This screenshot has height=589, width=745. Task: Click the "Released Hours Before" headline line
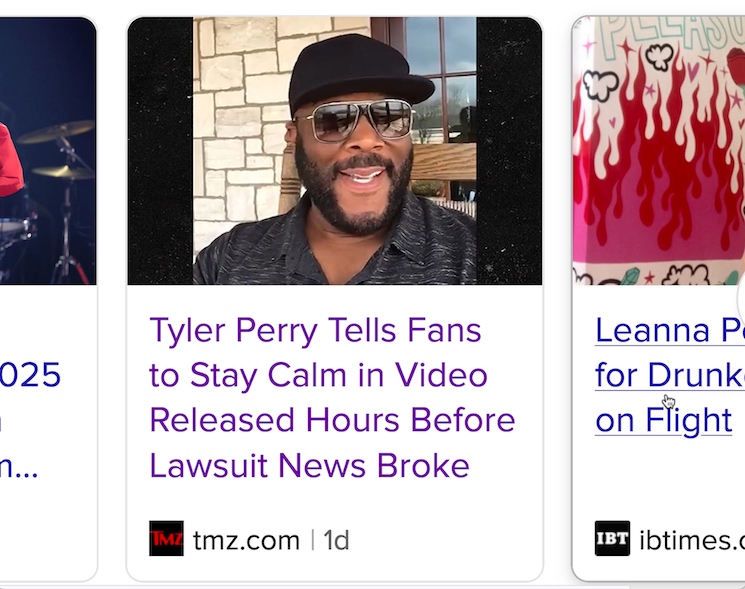coord(331,420)
